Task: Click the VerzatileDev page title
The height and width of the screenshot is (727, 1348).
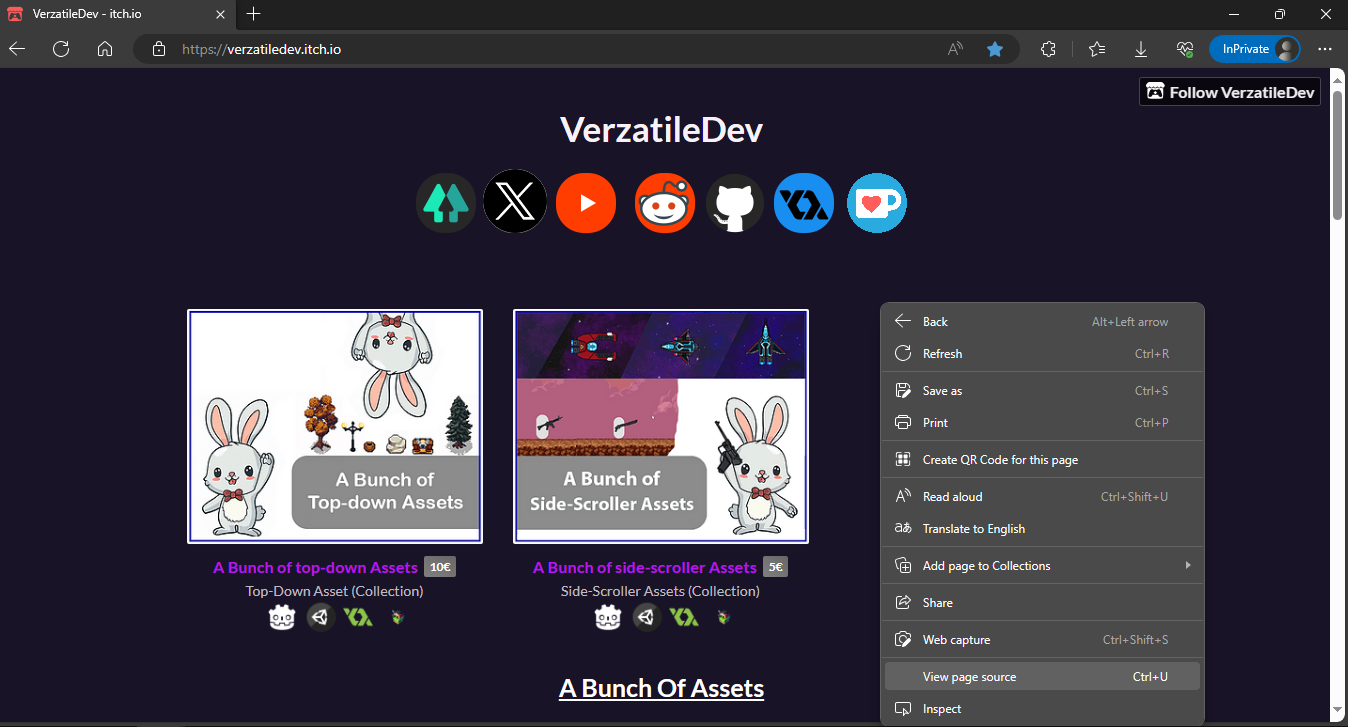Action: [x=661, y=129]
